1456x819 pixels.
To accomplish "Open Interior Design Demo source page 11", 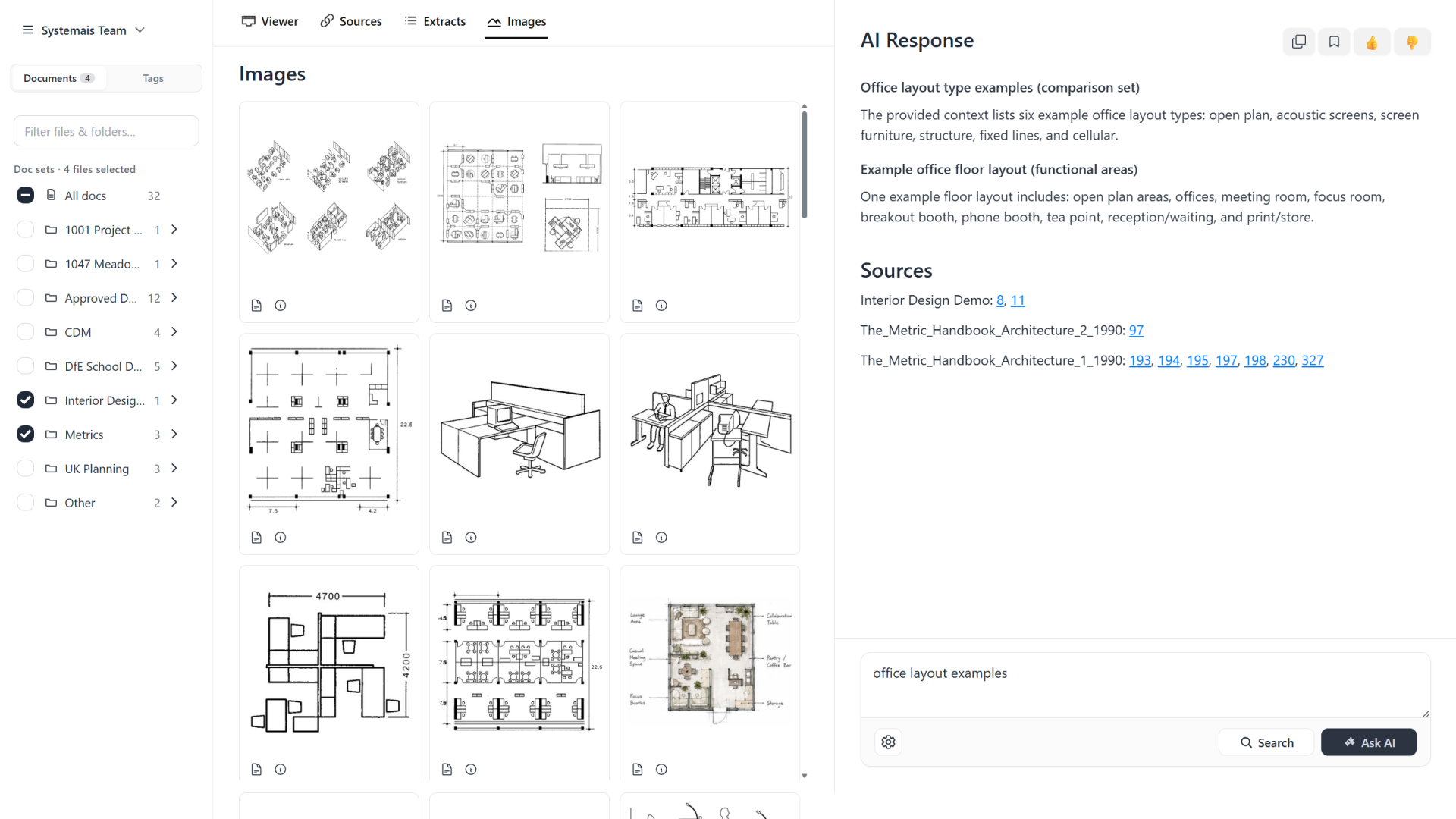I will pos(1018,300).
